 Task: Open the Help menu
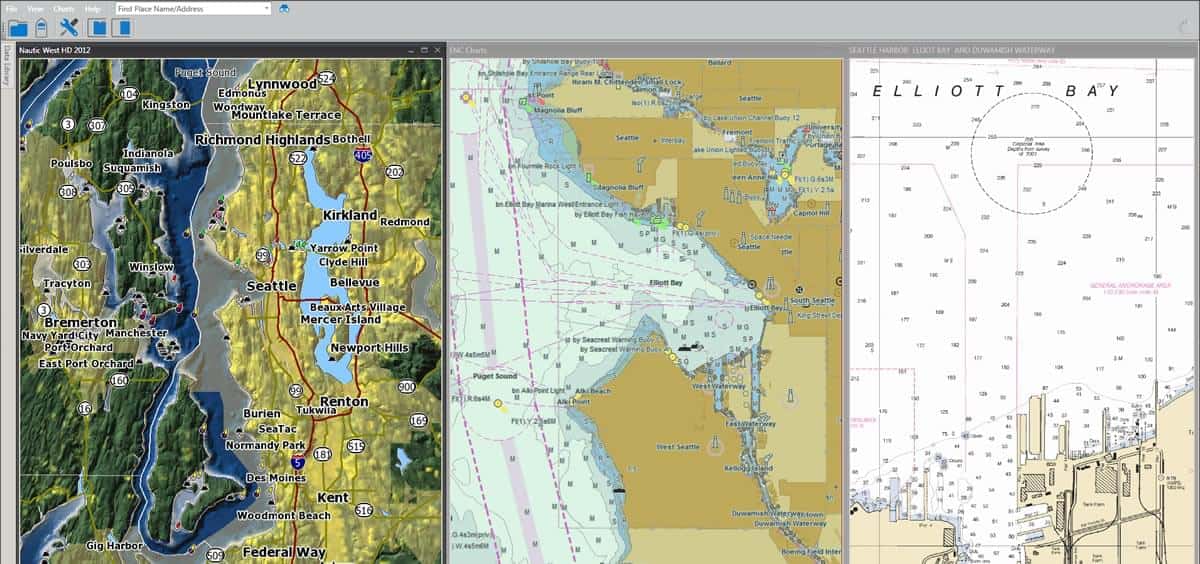tap(93, 8)
